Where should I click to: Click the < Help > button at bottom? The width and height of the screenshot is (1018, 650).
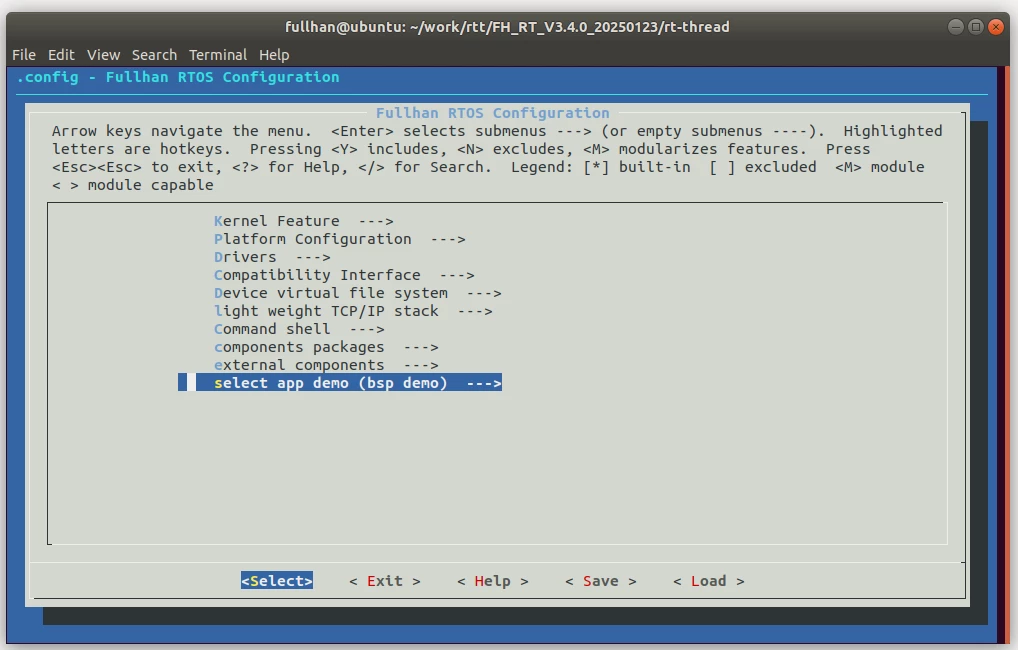coord(493,581)
